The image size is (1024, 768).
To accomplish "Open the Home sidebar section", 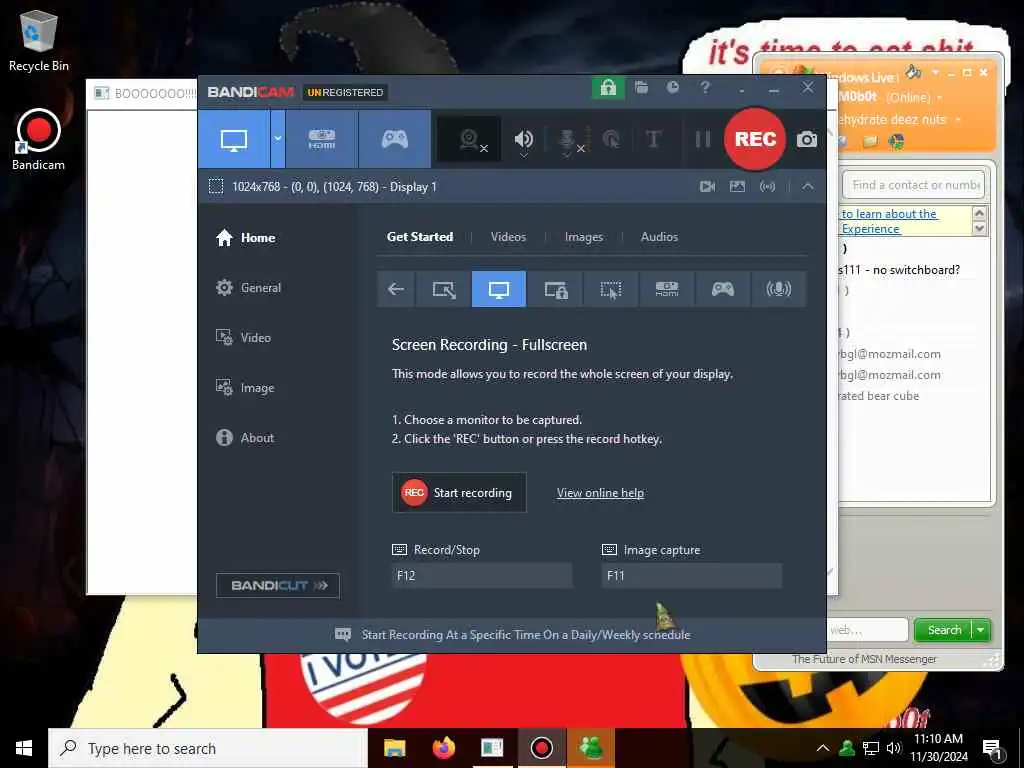I will [x=246, y=238].
